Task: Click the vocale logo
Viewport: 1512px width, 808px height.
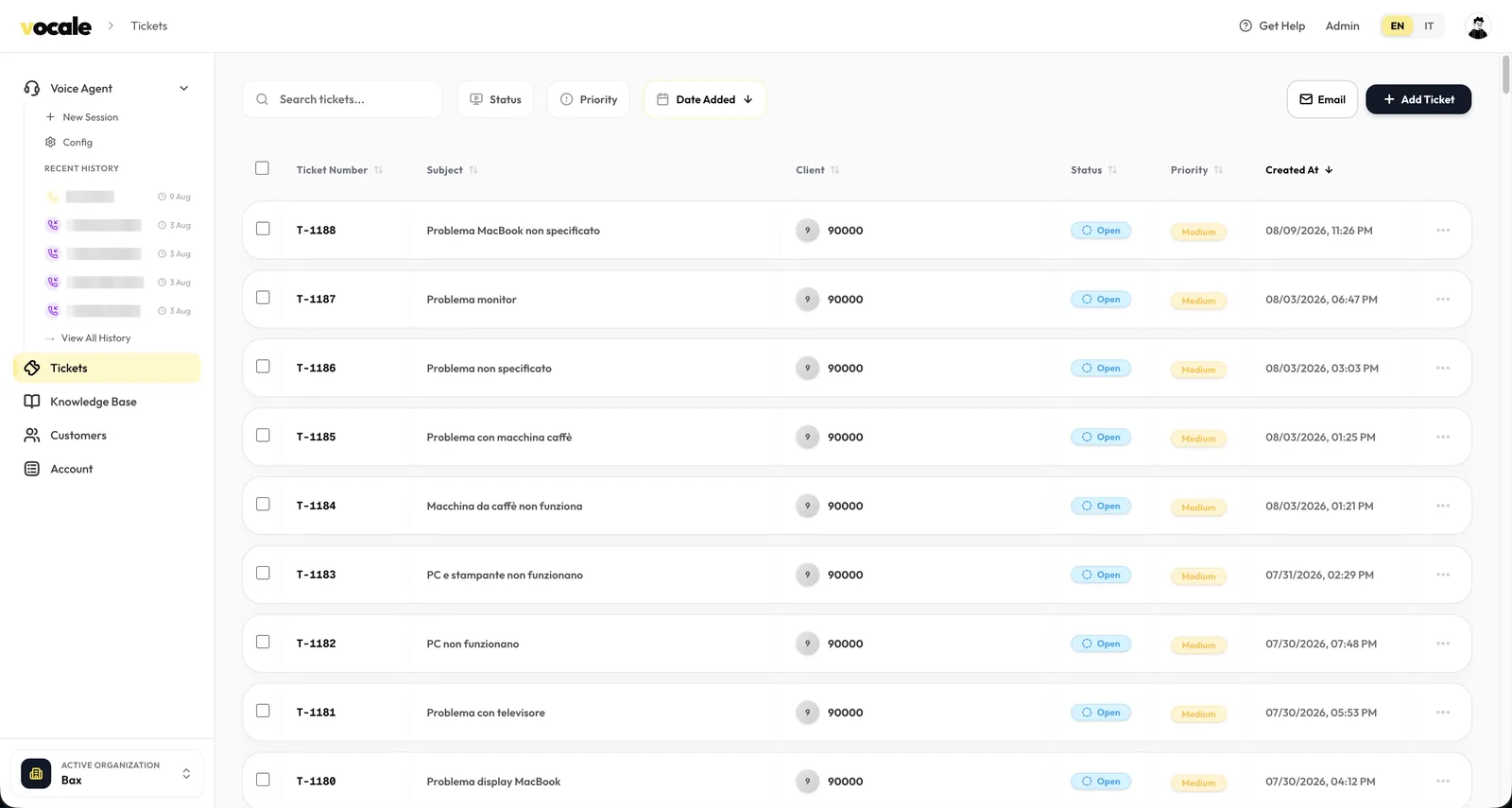Action: coord(57,26)
